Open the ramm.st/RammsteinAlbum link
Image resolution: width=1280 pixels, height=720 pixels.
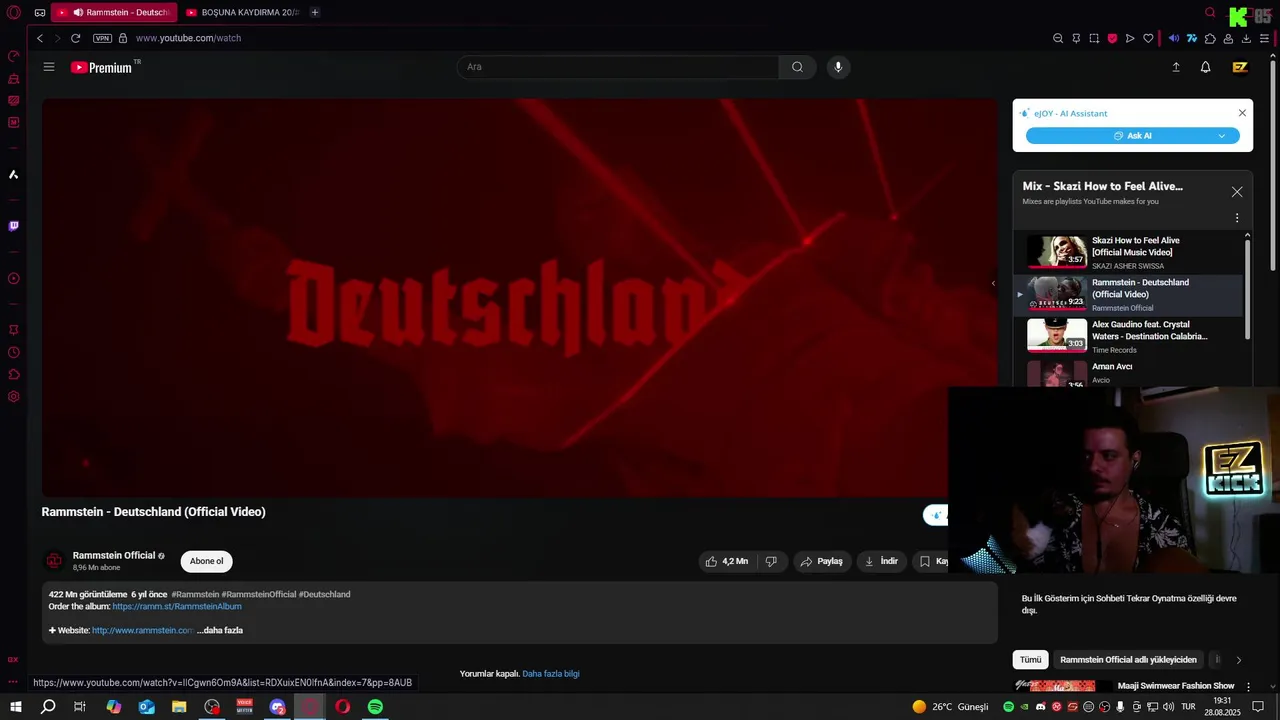(177, 606)
